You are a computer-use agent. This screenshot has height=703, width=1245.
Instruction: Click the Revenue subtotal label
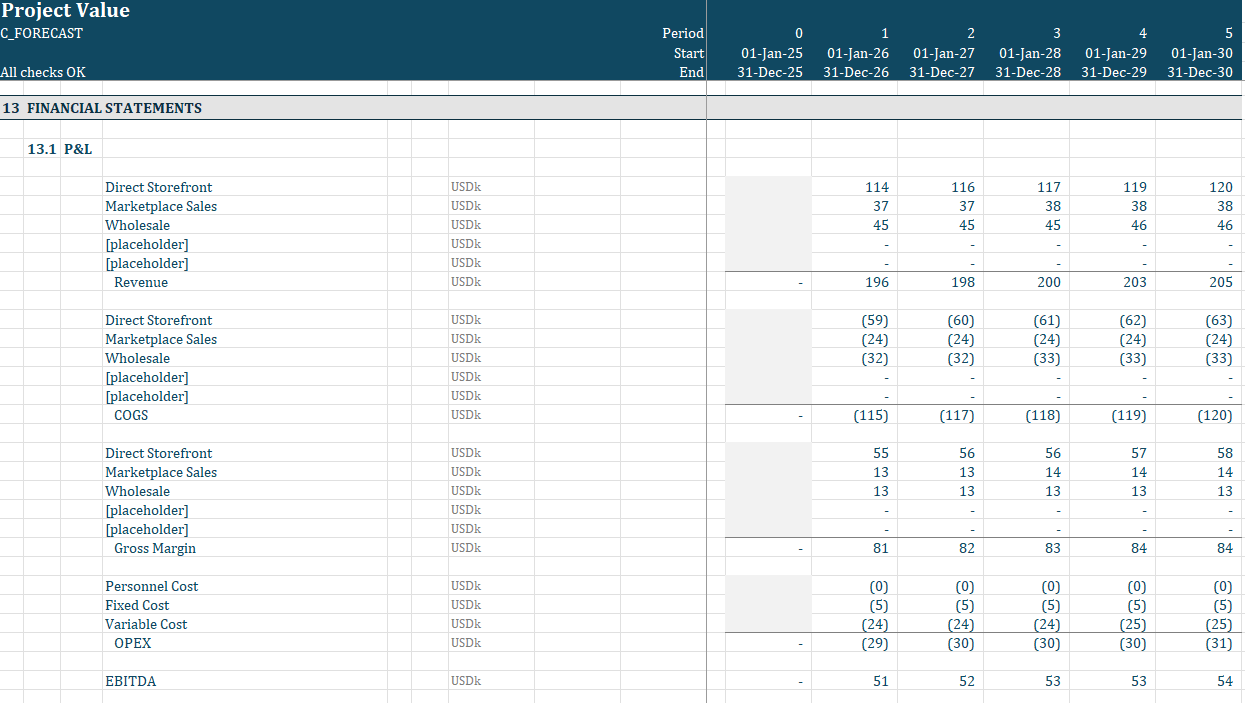(x=141, y=282)
